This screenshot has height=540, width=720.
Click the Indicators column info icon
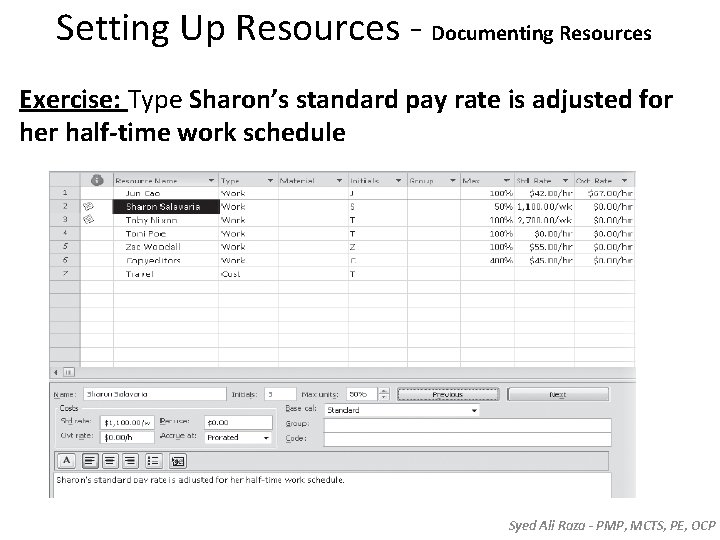[97, 180]
